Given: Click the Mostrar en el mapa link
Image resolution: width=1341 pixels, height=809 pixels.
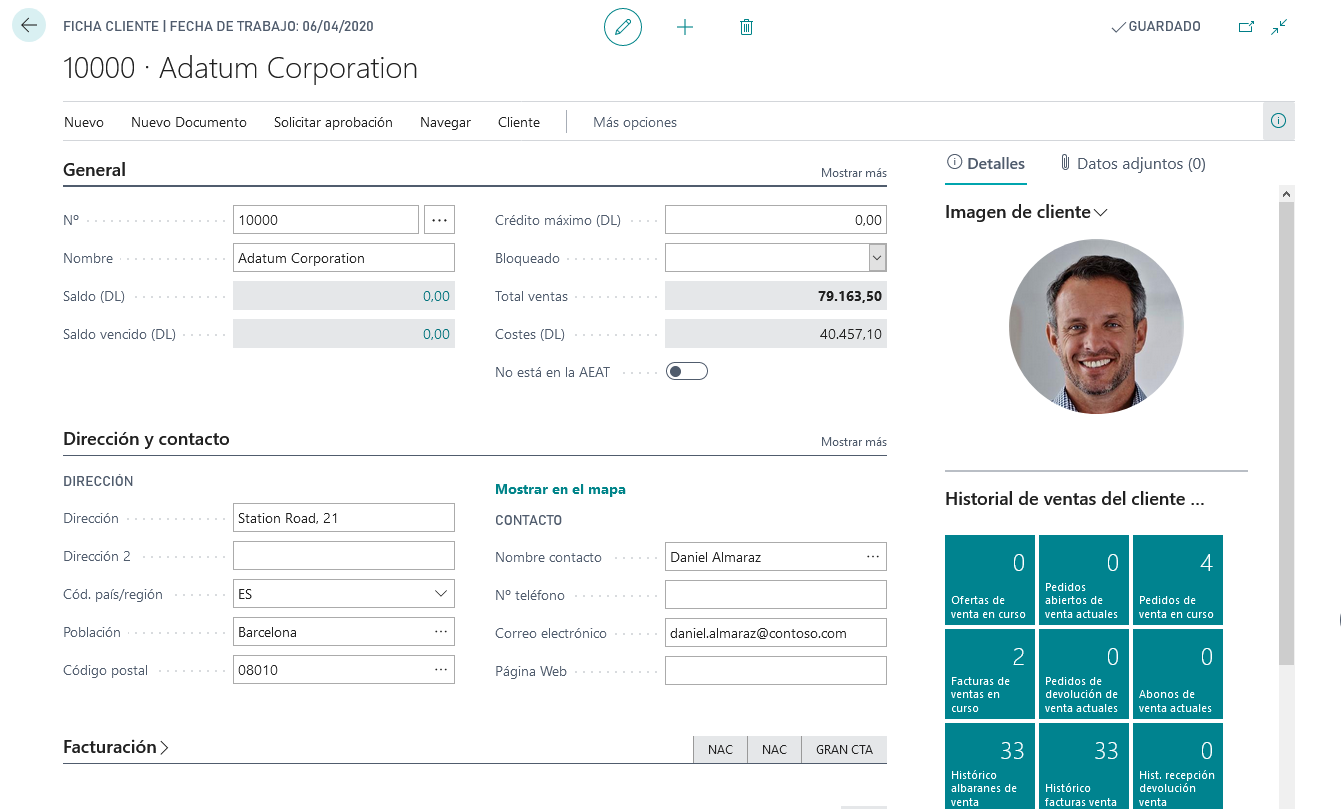Looking at the screenshot, I should [560, 489].
